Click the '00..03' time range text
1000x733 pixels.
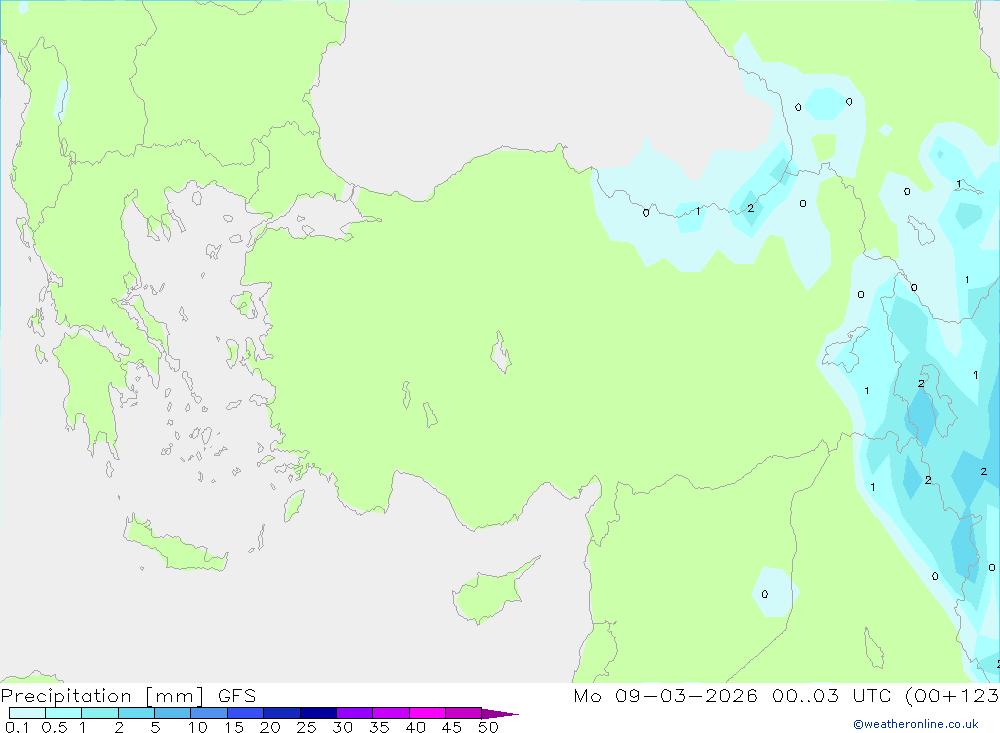coord(805,695)
